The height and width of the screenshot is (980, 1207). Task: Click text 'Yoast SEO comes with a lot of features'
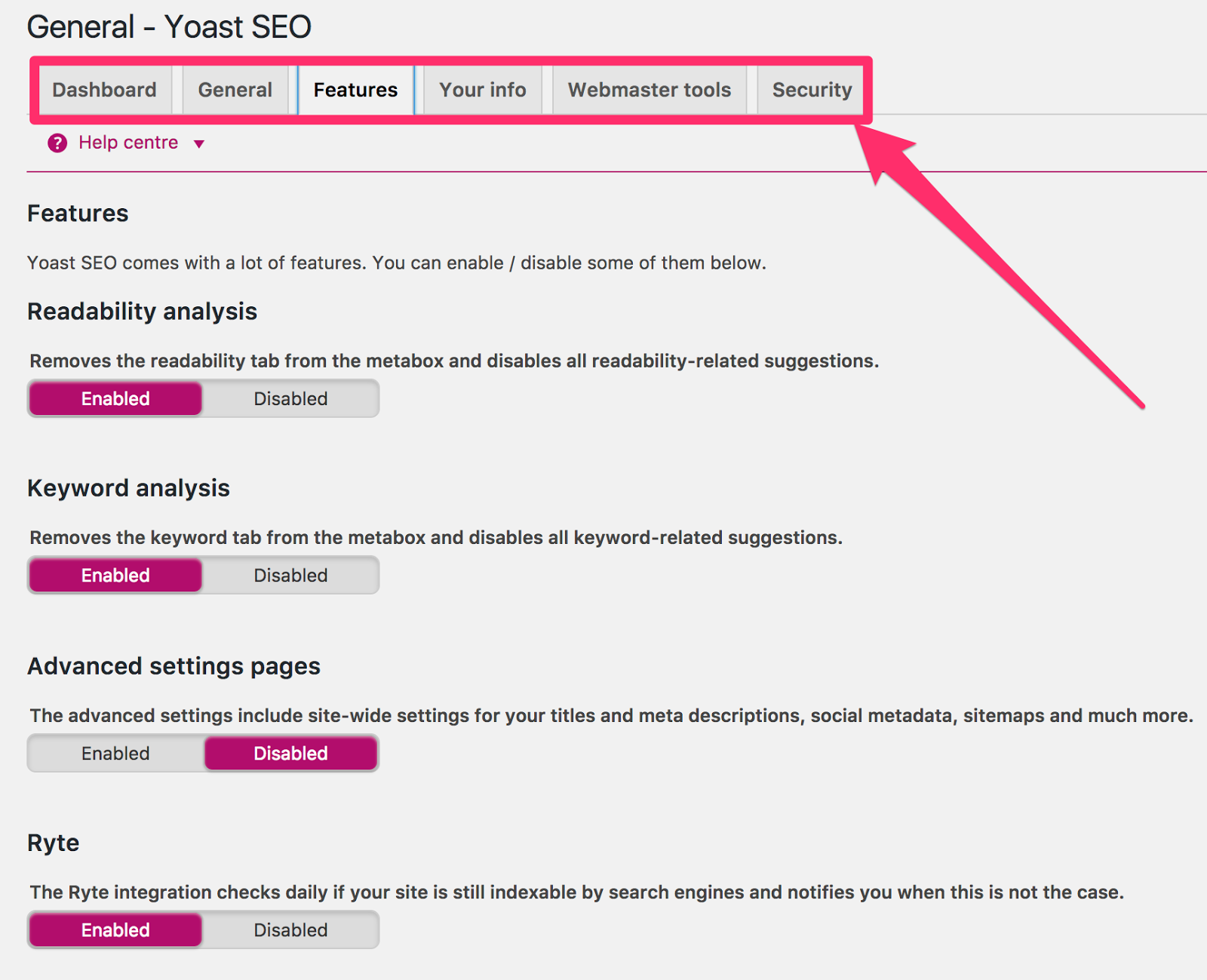[196, 263]
